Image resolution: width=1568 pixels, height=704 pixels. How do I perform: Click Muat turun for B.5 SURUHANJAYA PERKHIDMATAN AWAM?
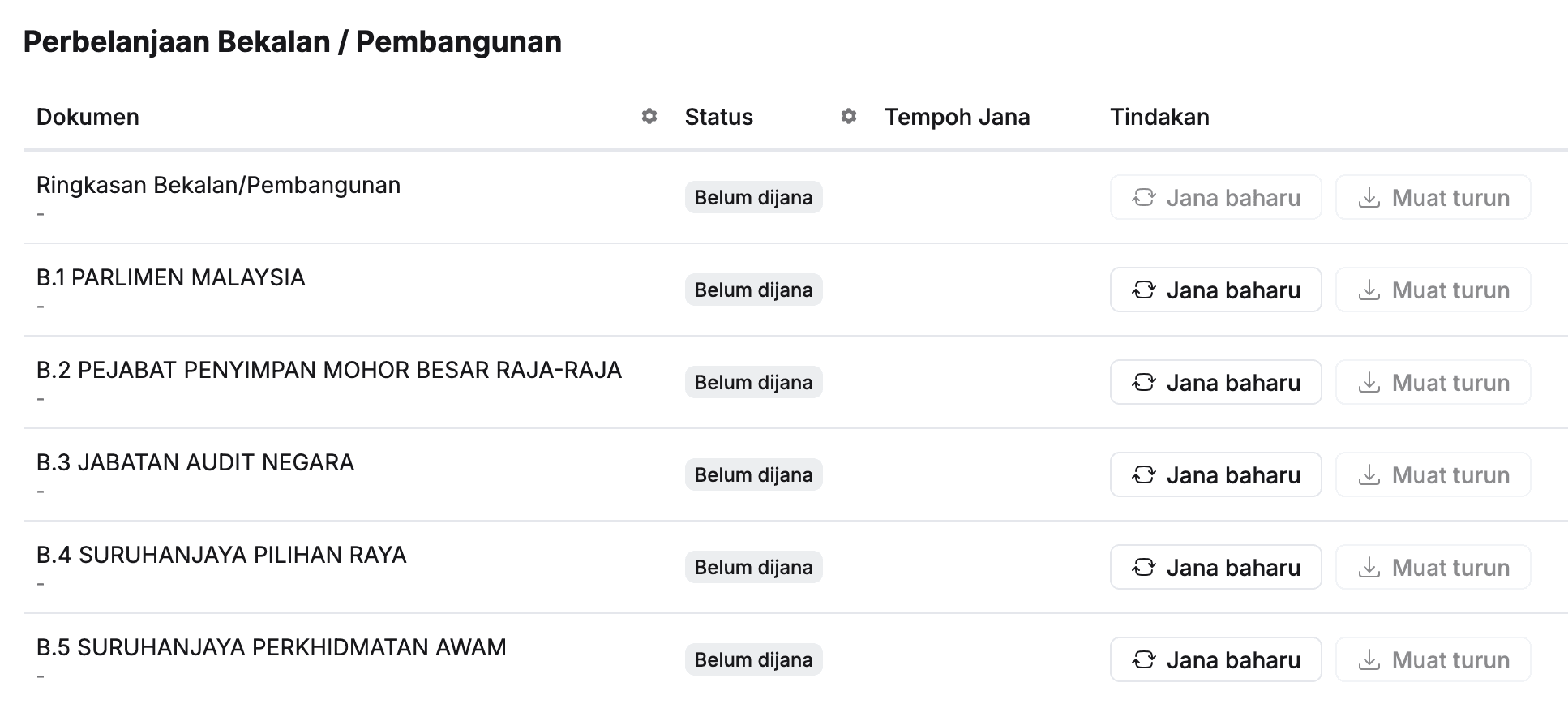[1433, 660]
